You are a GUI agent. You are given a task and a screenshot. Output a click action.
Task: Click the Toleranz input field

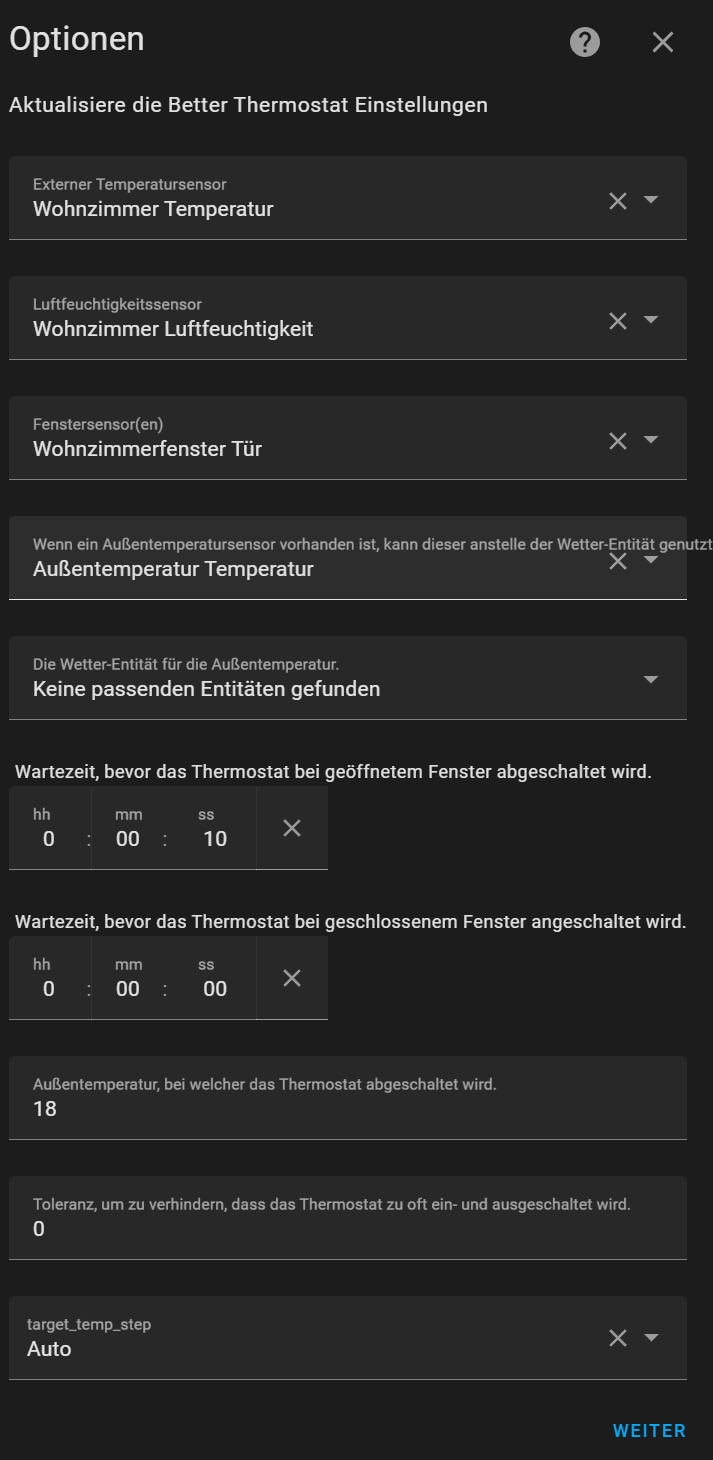(x=347, y=1228)
